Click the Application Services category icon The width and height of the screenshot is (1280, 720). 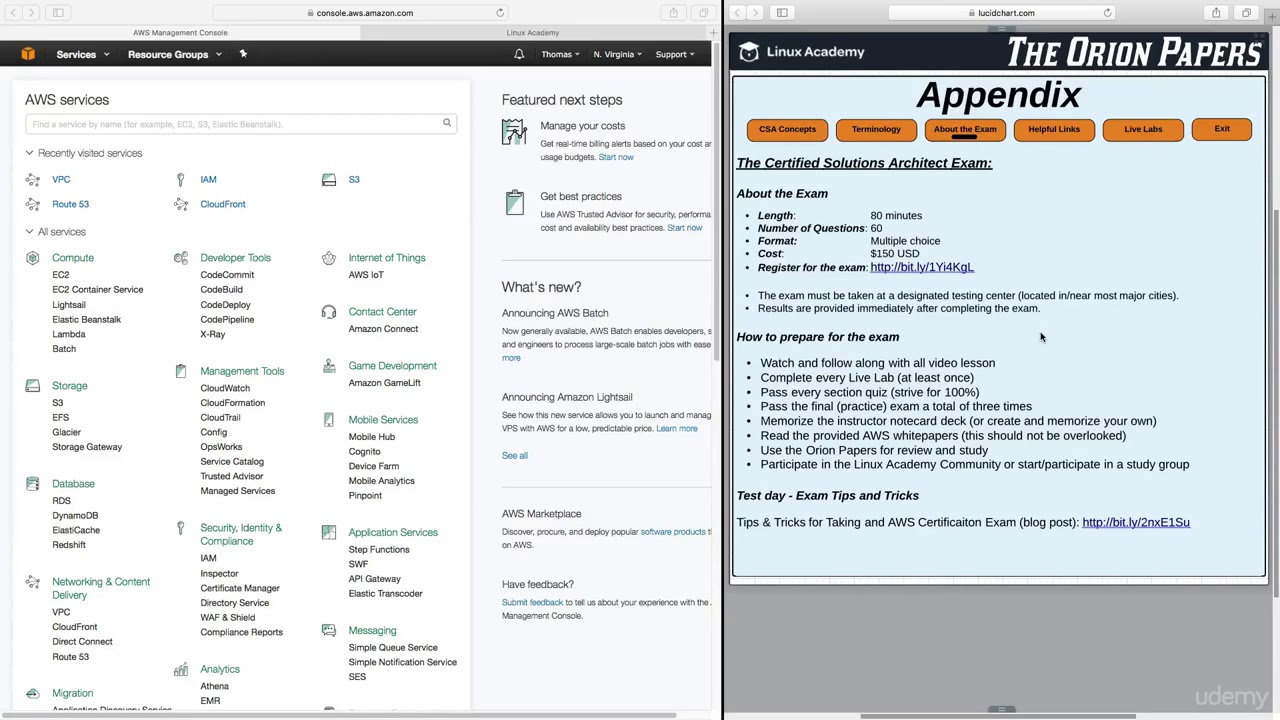point(329,533)
